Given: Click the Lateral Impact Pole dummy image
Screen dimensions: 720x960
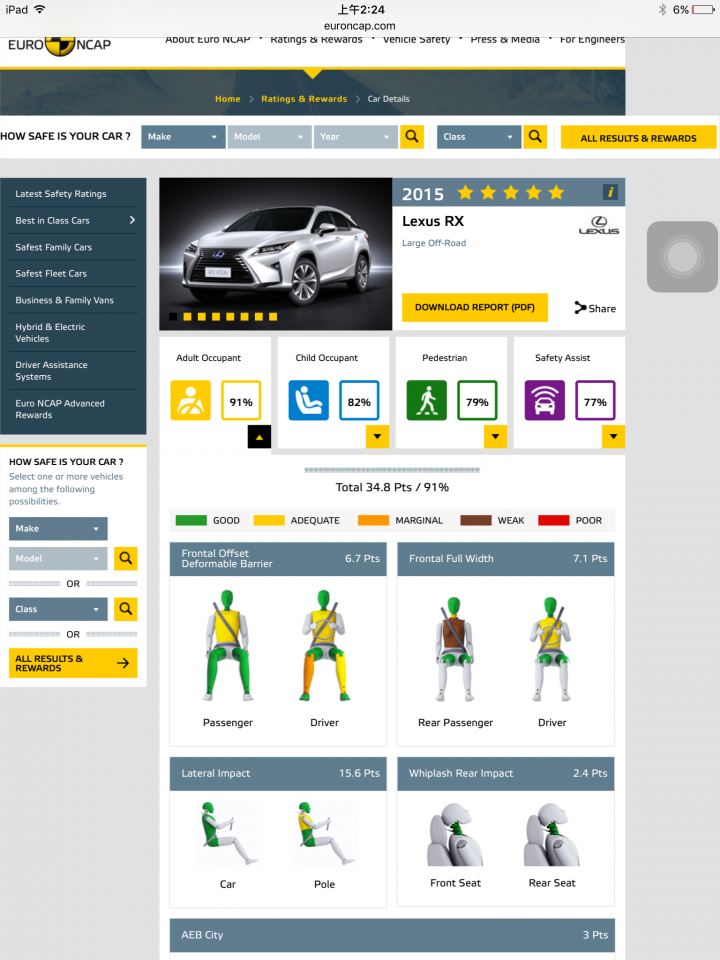Looking at the screenshot, I should 324,833.
